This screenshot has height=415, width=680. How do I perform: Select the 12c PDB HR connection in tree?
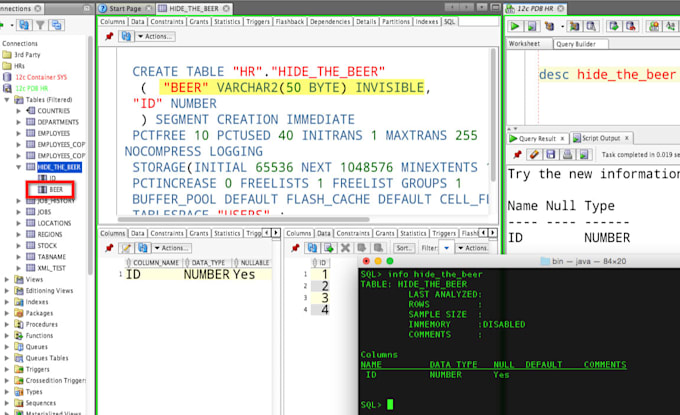pyautogui.click(x=31, y=88)
